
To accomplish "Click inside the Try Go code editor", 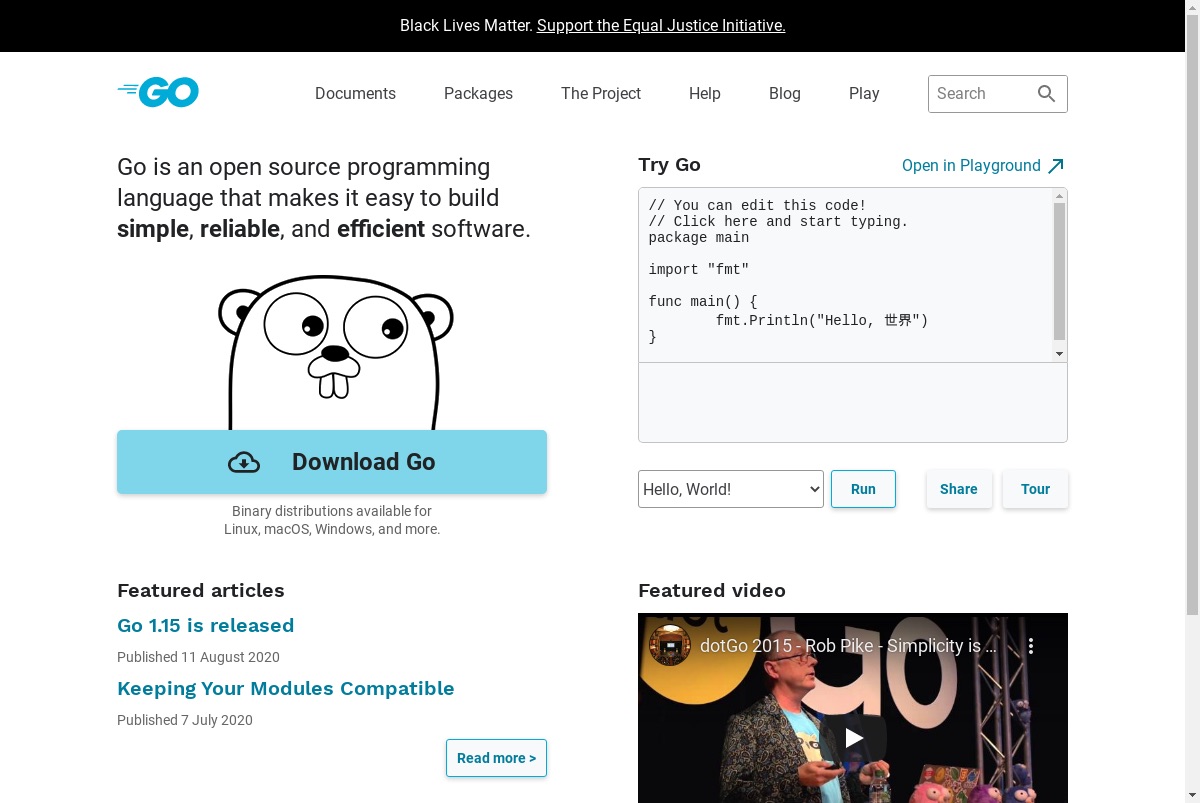I will (x=845, y=275).
